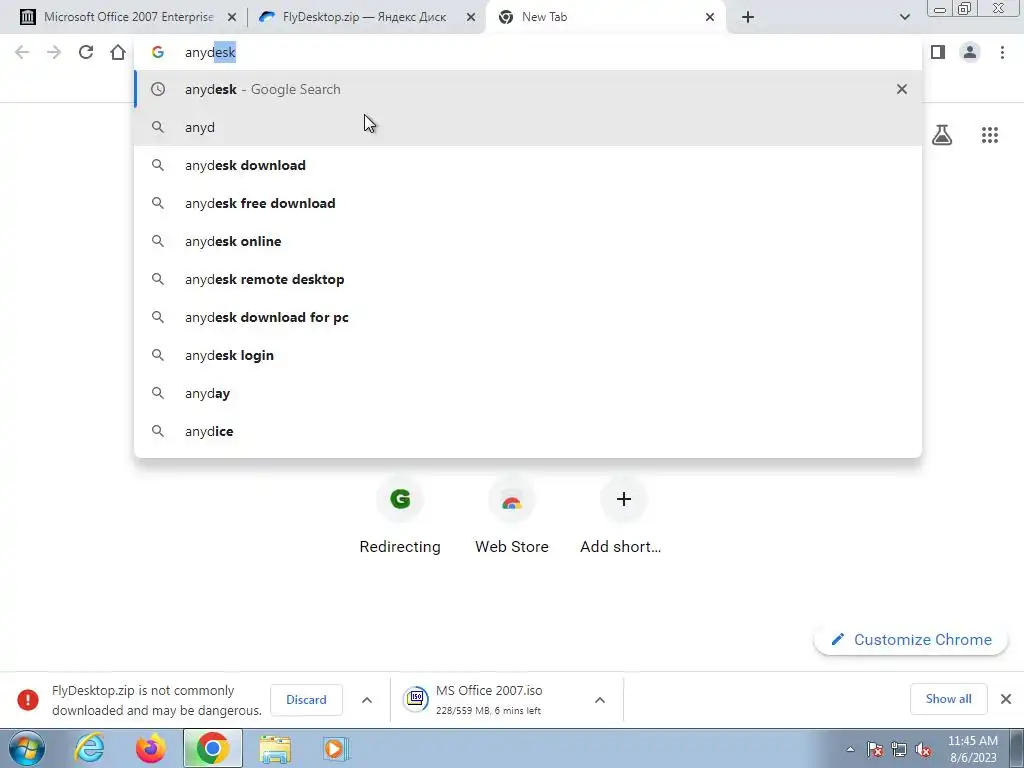Viewport: 1024px width, 768px height.
Task: Click Show desktop strip beside the clock
Action: [x=1016, y=748]
